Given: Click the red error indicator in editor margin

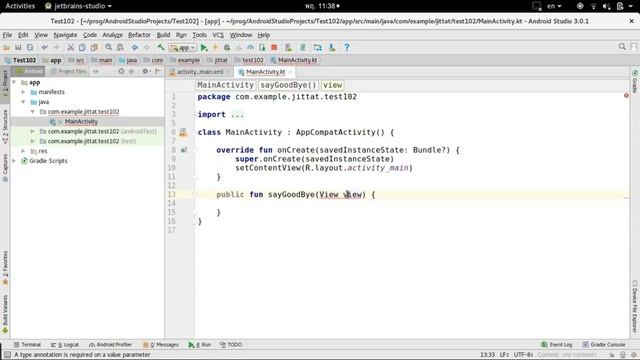Looking at the screenshot, I should (x=626, y=96).
